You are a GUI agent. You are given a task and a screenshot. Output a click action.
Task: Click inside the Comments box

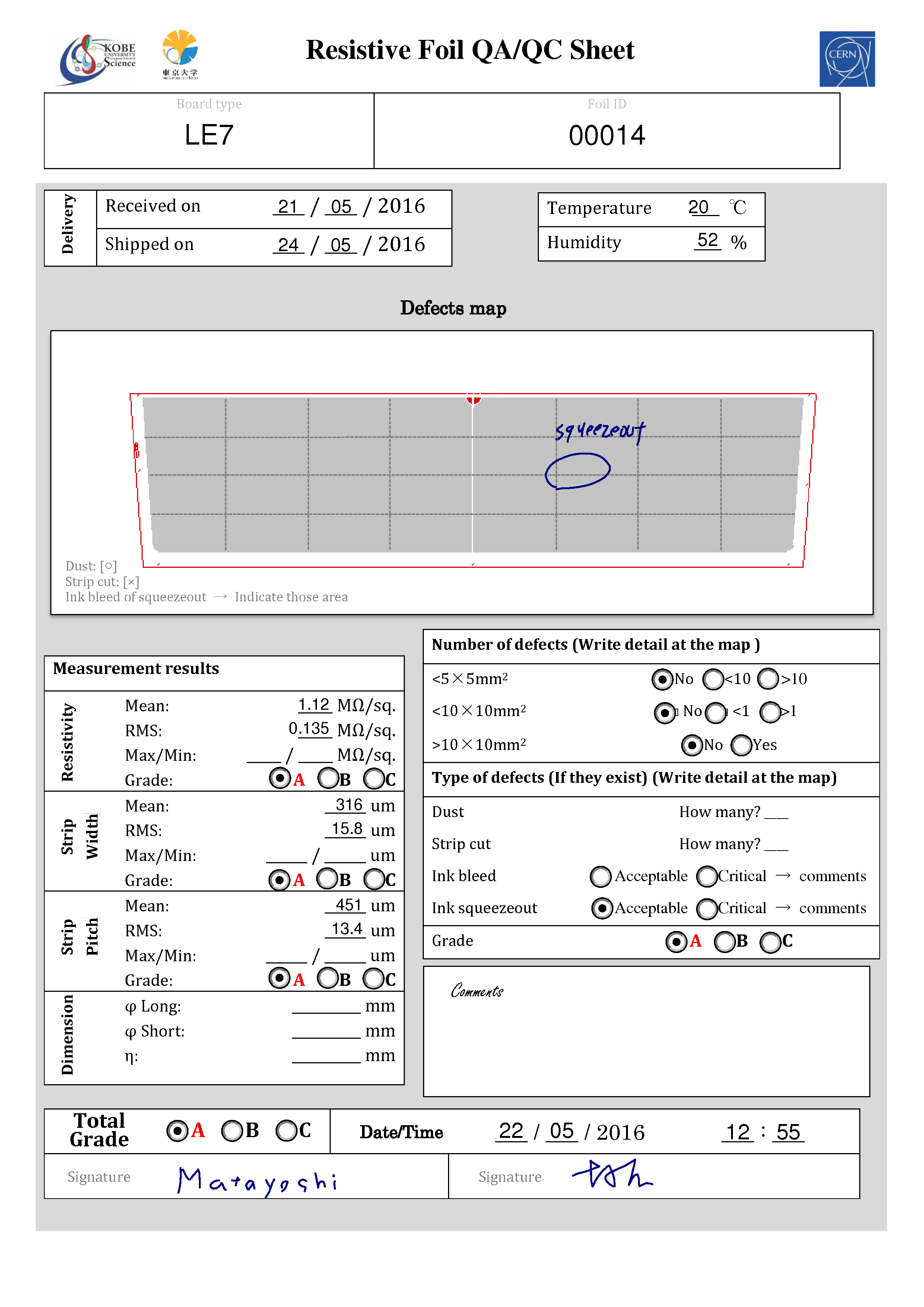[x=646, y=1032]
